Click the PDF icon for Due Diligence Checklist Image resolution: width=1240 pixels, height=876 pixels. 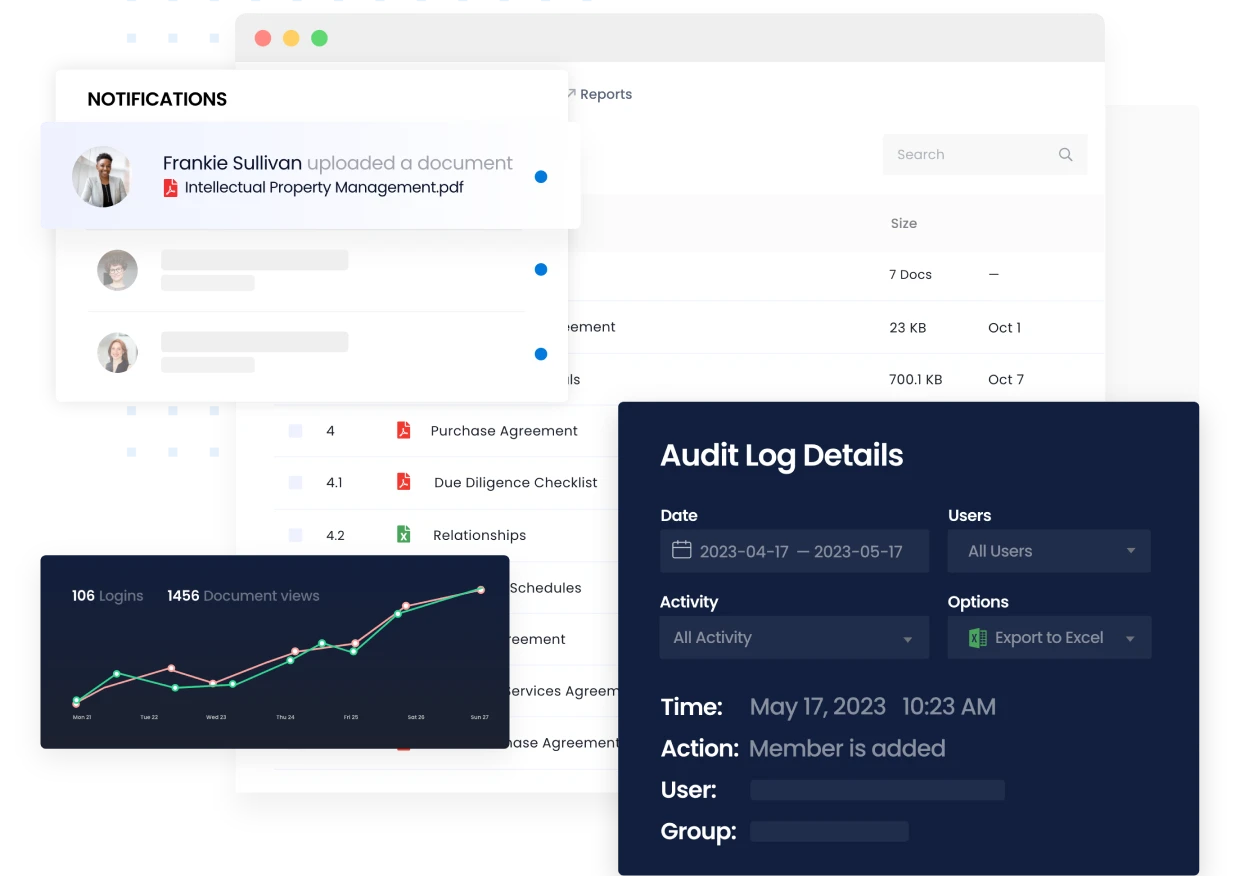403,482
